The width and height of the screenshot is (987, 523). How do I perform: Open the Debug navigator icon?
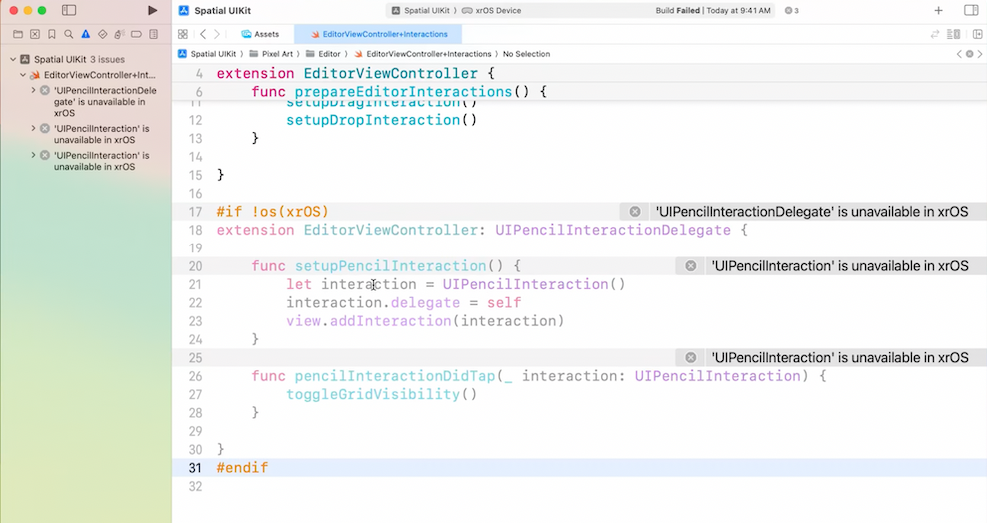pyautogui.click(x=120, y=34)
